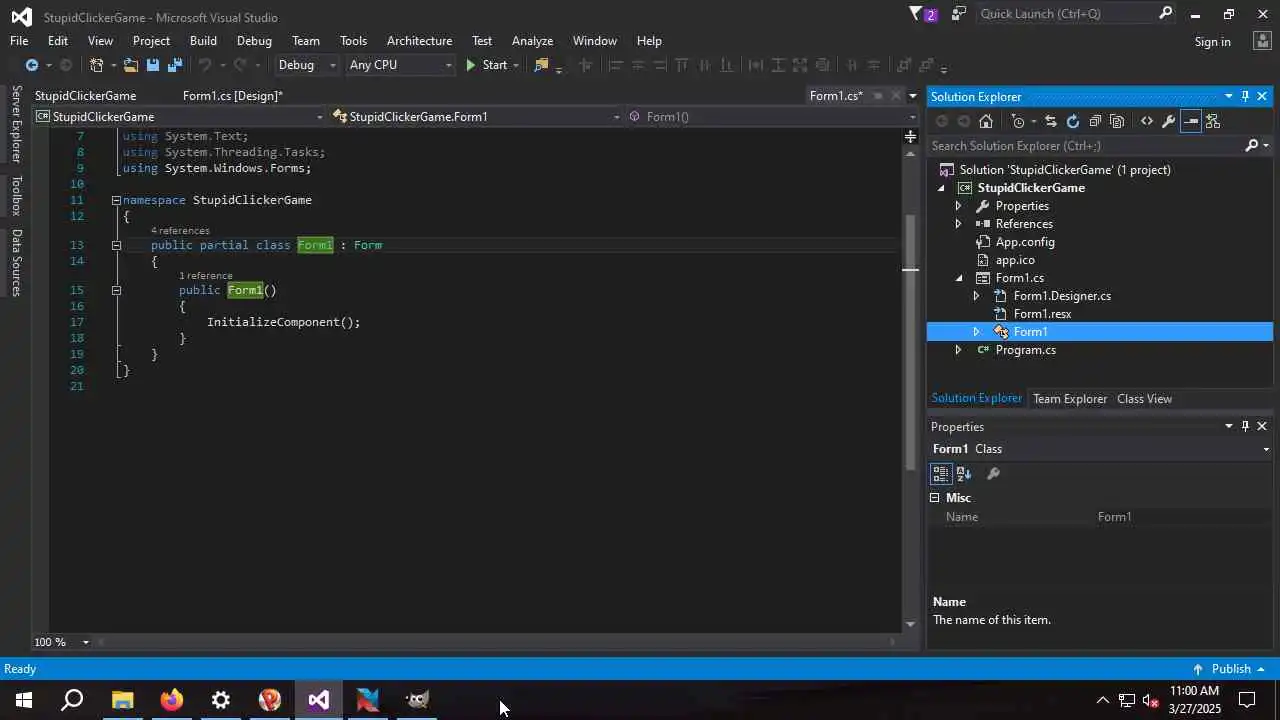The height and width of the screenshot is (720, 1280).
Task: Click the Save All toolbar icon
Action: (174, 65)
